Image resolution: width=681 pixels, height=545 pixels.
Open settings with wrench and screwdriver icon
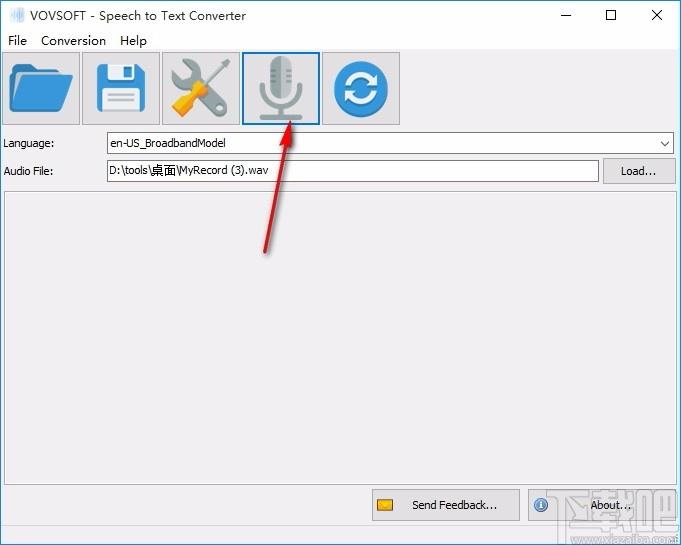coord(201,89)
